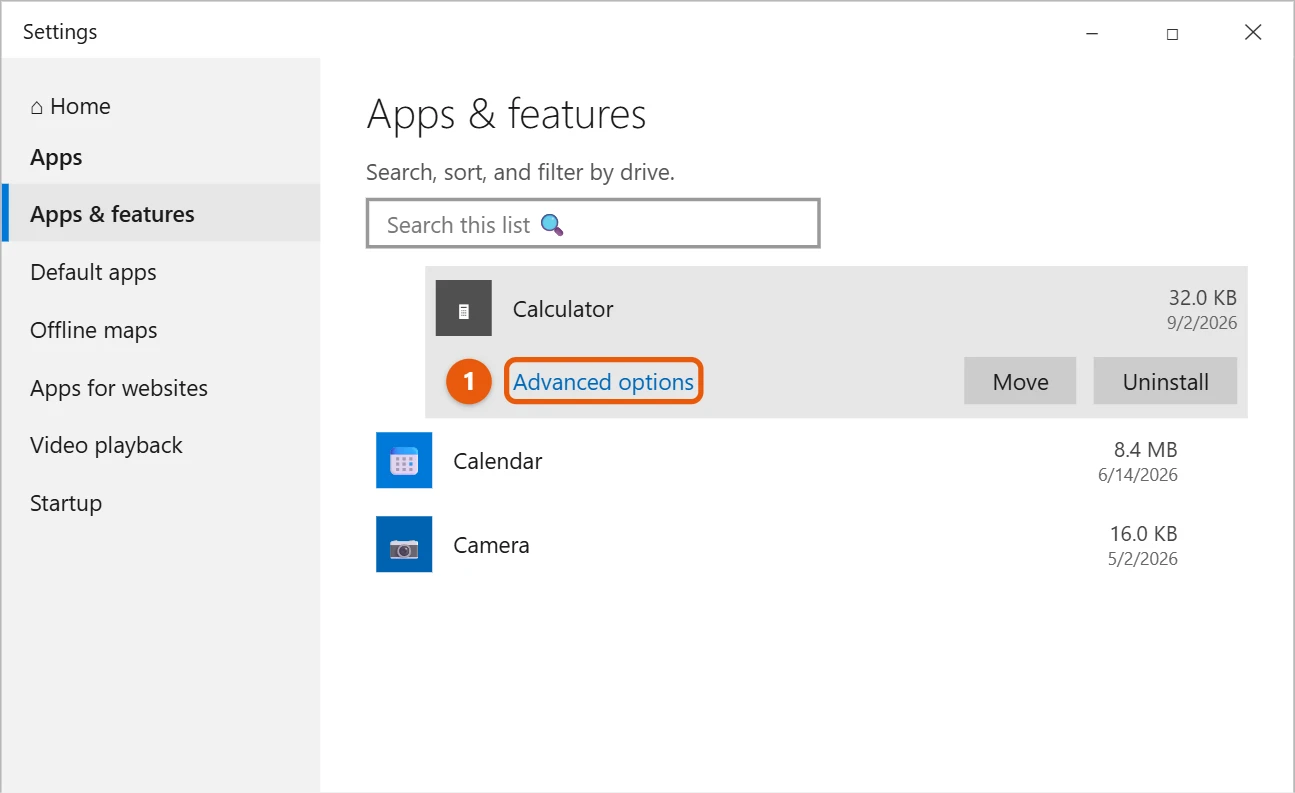The image size is (1295, 793).
Task: Click the search magnifier icon
Action: (x=552, y=225)
